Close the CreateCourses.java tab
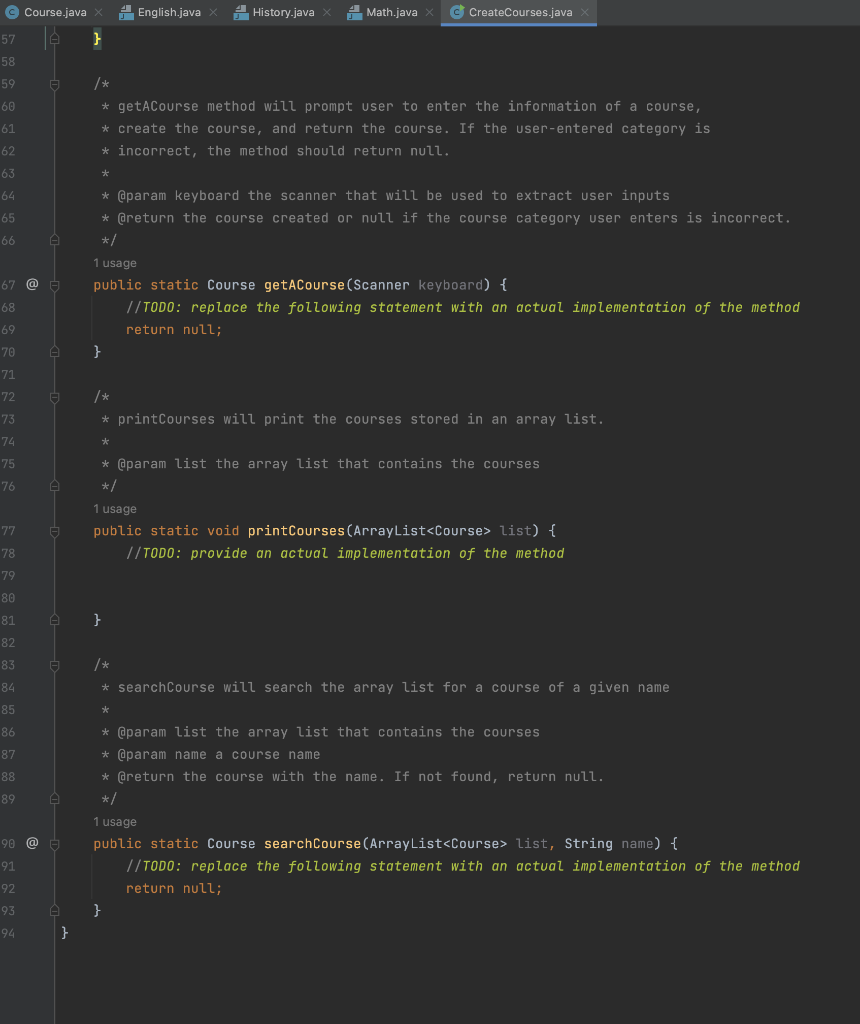This screenshot has width=860, height=1024. pos(585,12)
